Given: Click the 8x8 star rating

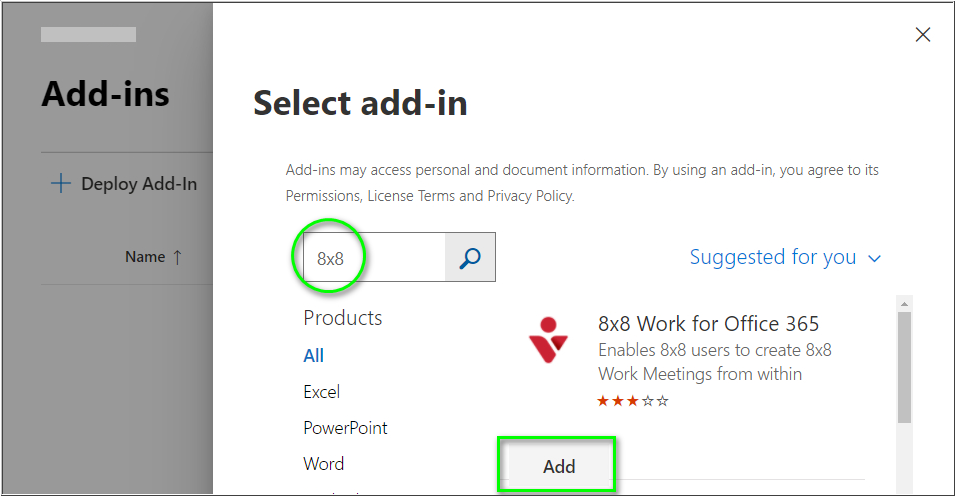Looking at the screenshot, I should coord(633,401).
